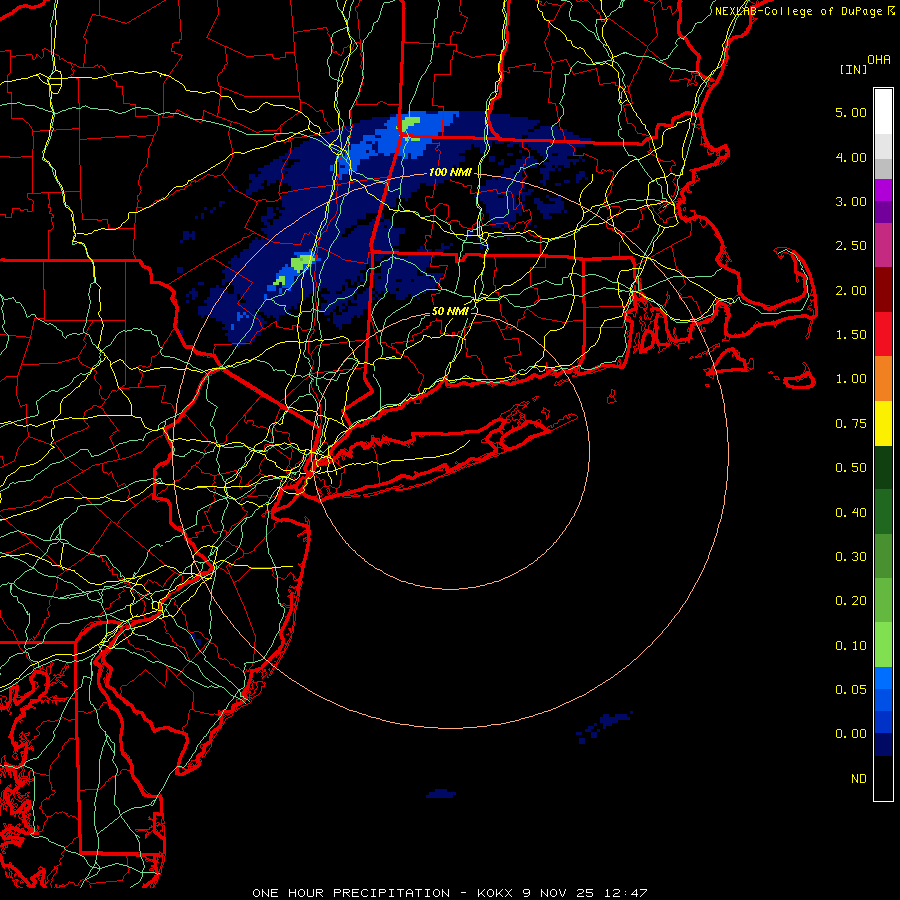Click the 0.75 legend value

point(851,424)
